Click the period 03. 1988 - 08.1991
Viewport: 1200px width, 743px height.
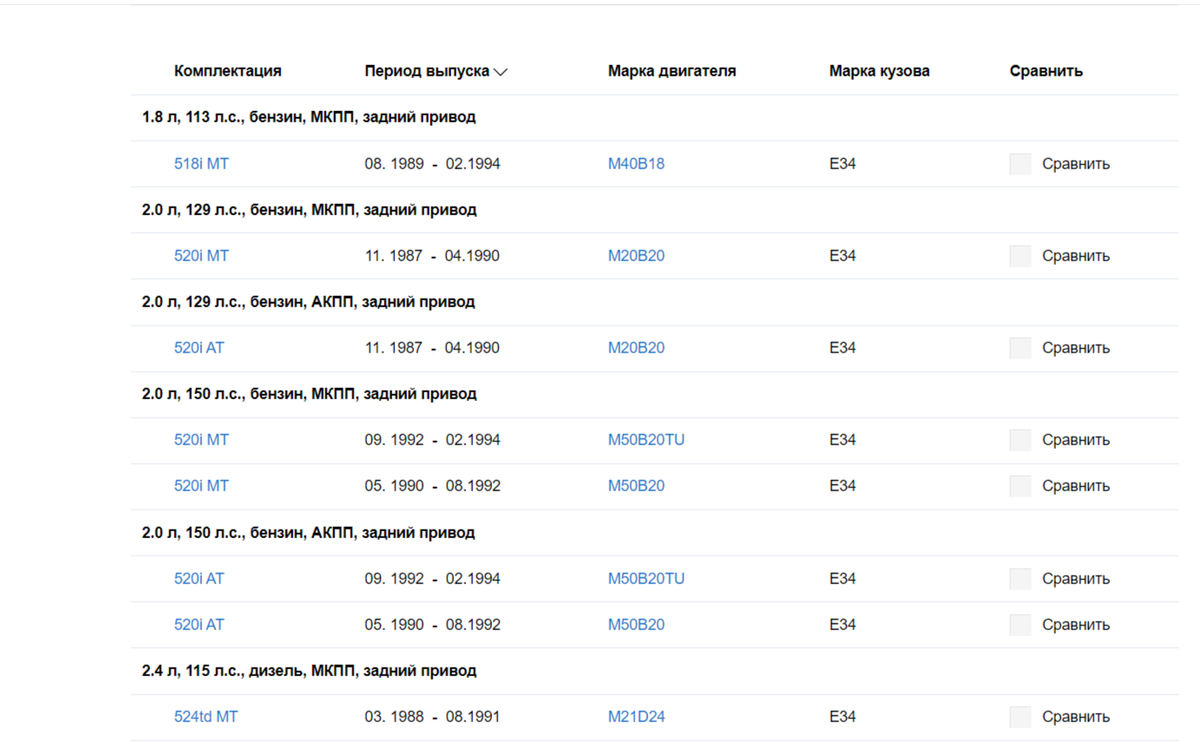coord(432,717)
